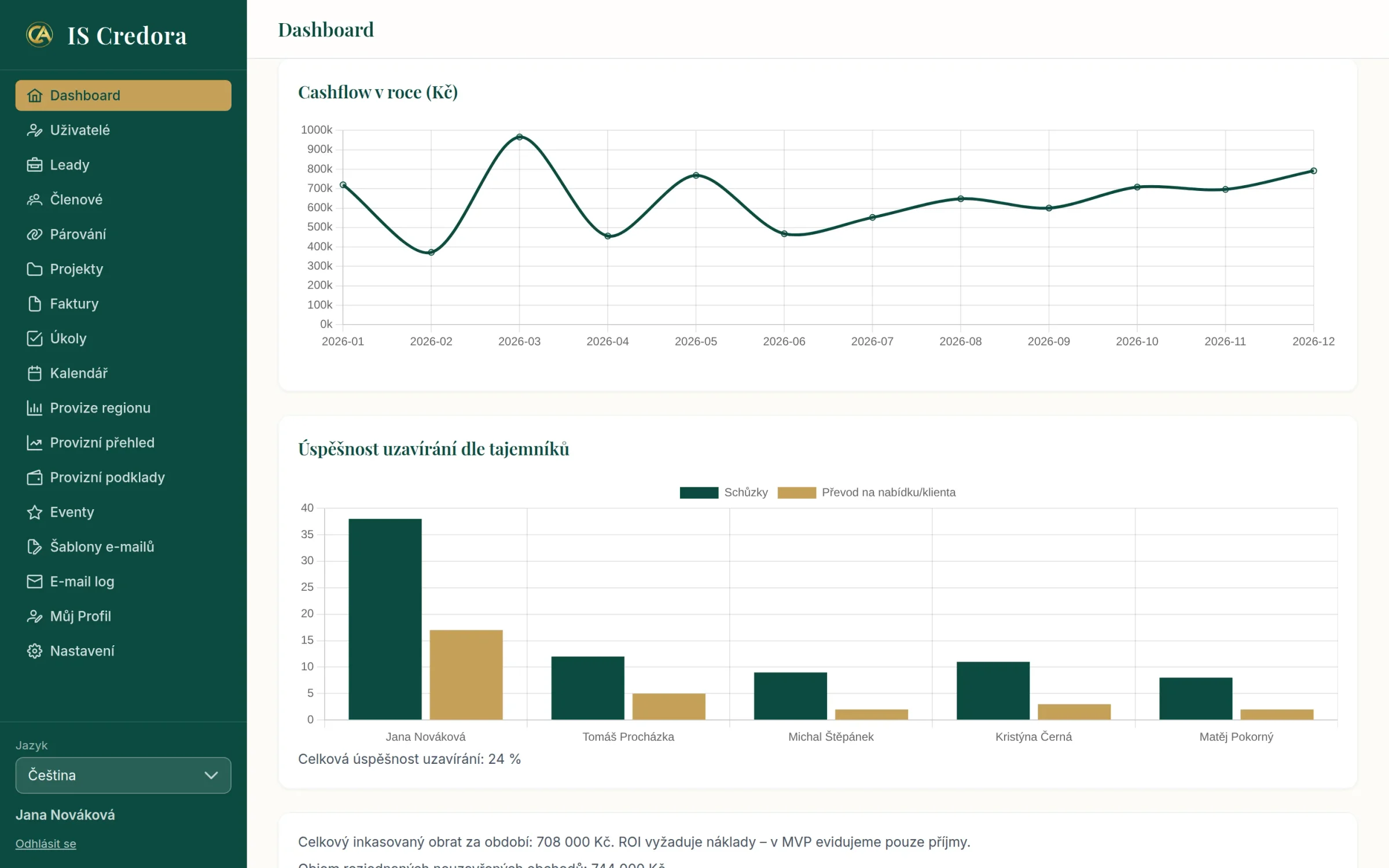Navigate to Kalendář
The image size is (1389, 868).
coord(123,373)
